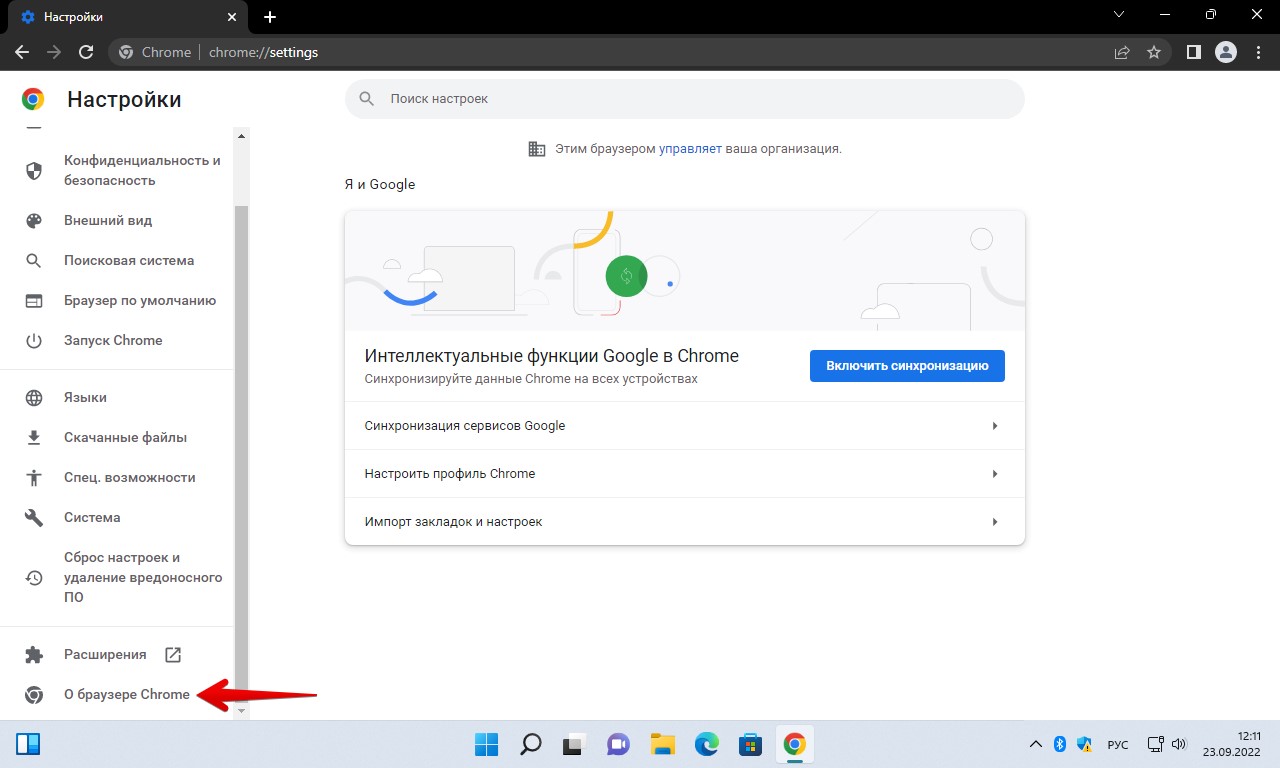This screenshot has width=1280, height=768.
Task: Open the Chat app on taskbar
Action: 619,744
